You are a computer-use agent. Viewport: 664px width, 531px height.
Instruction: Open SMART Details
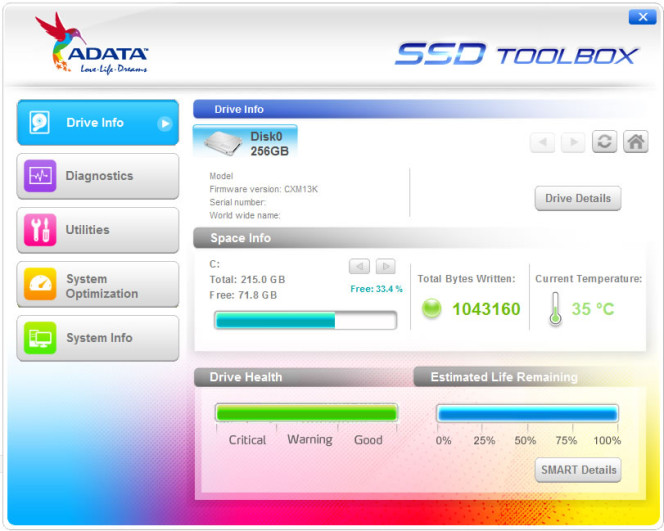click(578, 470)
